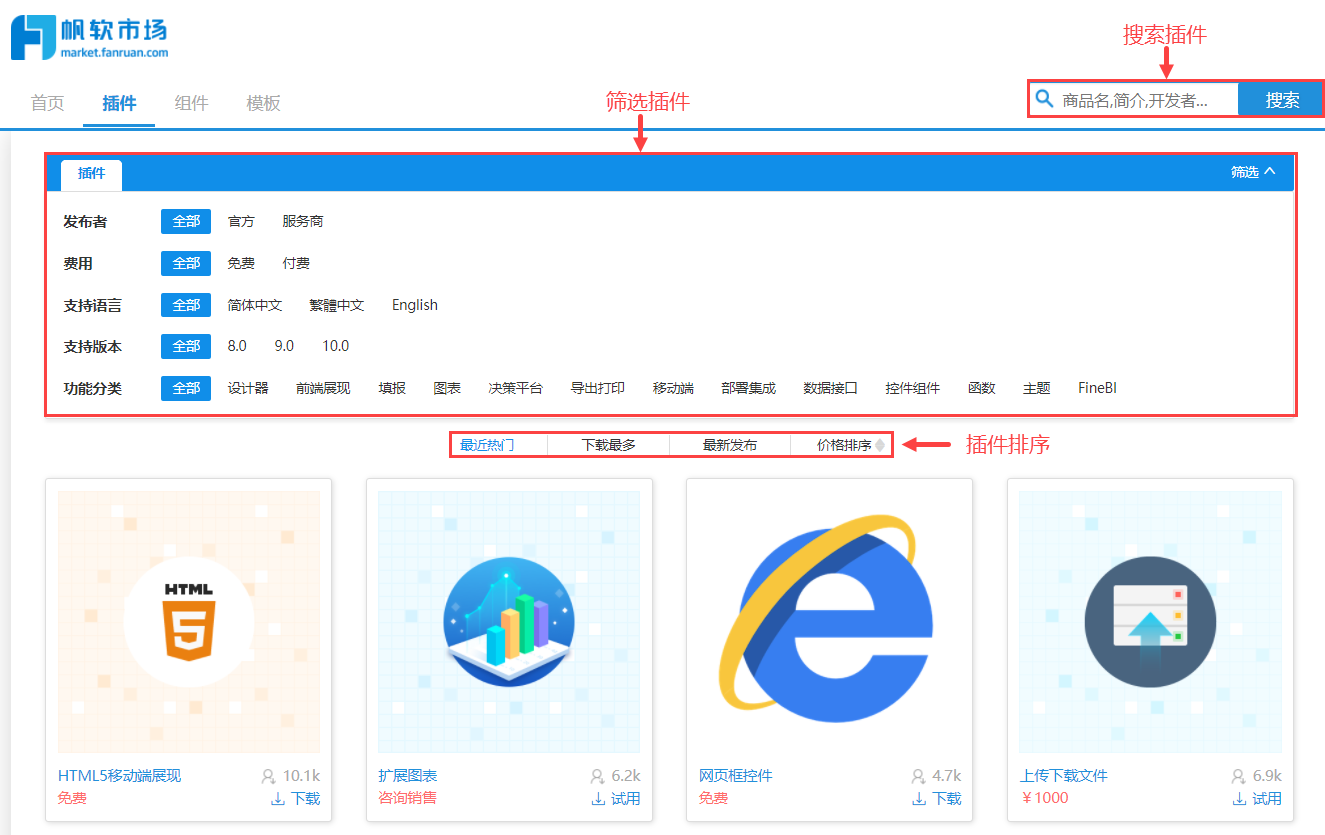
Task: Filter category by 函数
Action: [x=982, y=388]
